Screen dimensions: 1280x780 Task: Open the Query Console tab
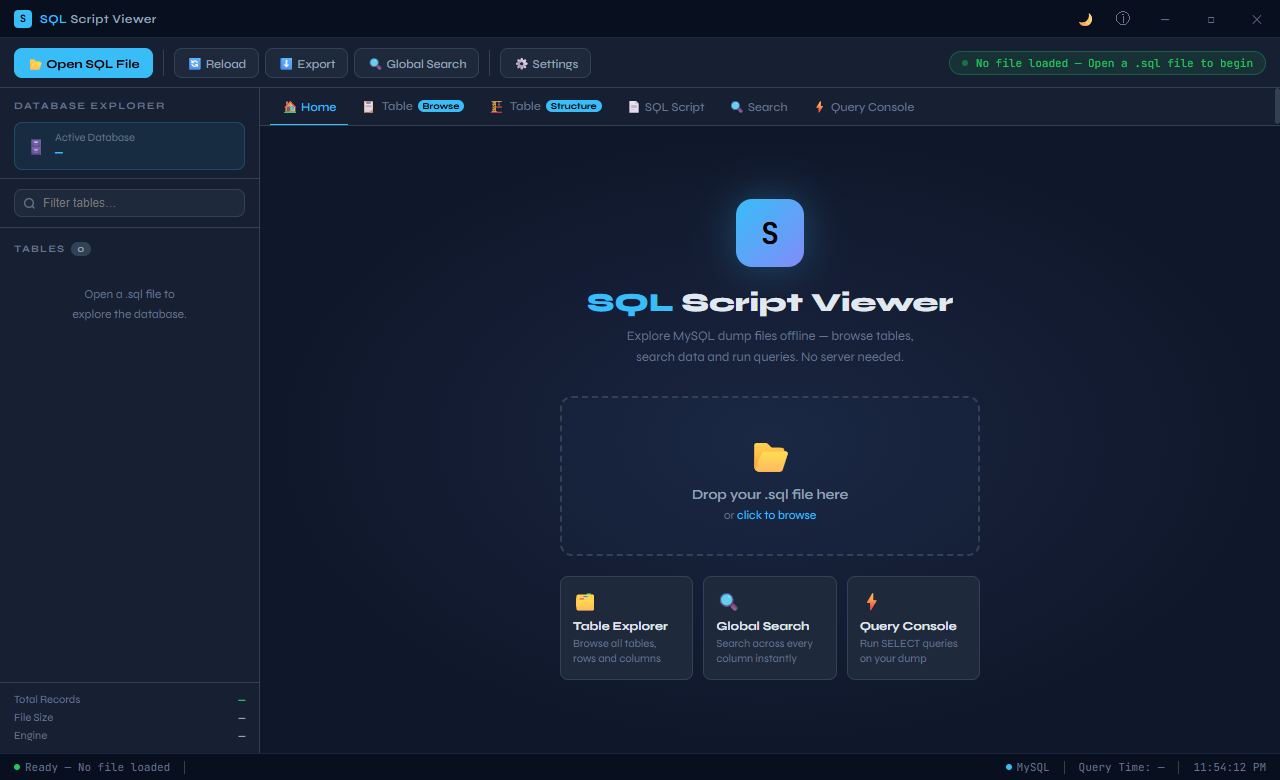pyautogui.click(x=864, y=107)
